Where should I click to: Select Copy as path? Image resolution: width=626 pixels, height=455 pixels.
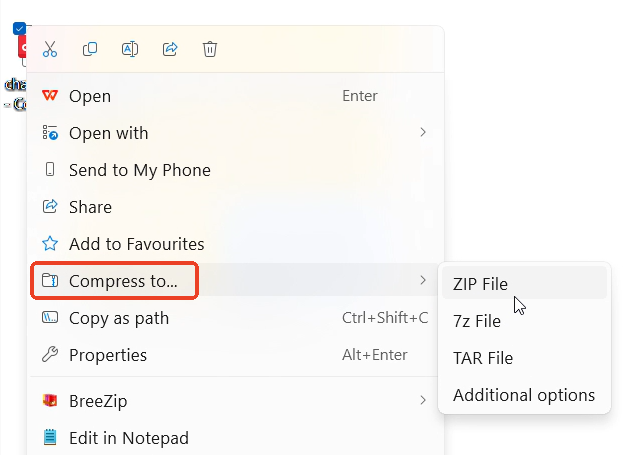coord(119,318)
